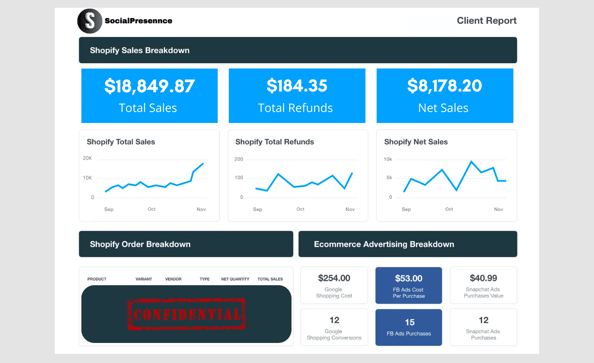Select the Shopify Order Breakdown header
594x363 pixels.
[186, 244]
